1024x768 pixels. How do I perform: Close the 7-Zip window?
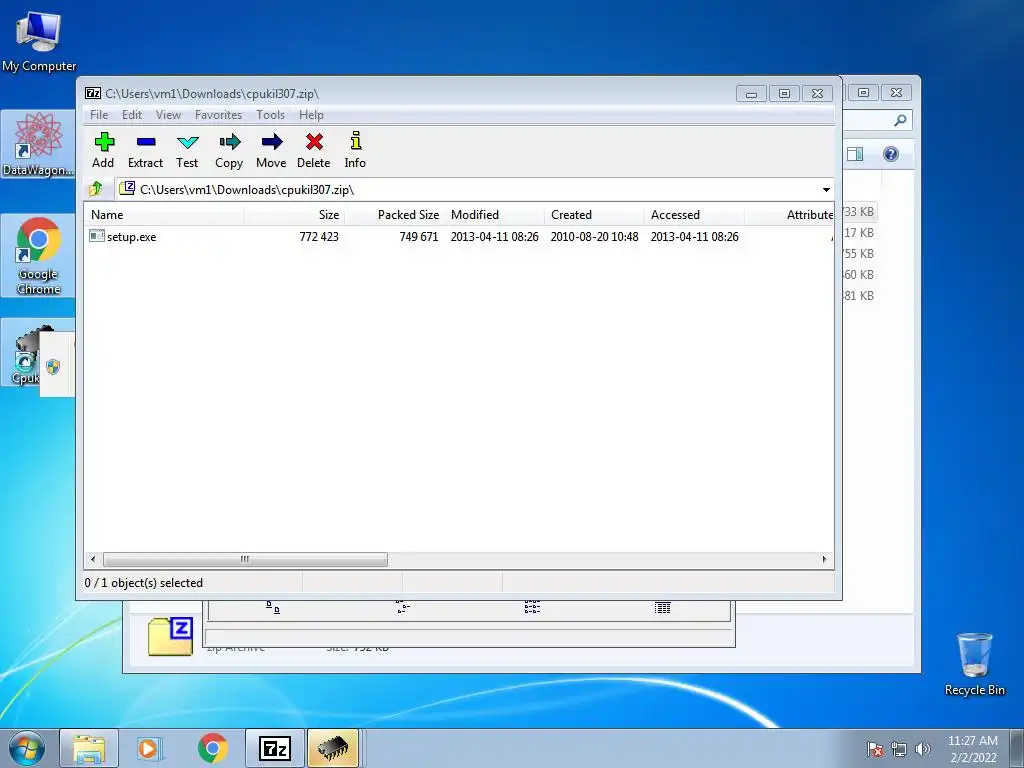coord(817,94)
